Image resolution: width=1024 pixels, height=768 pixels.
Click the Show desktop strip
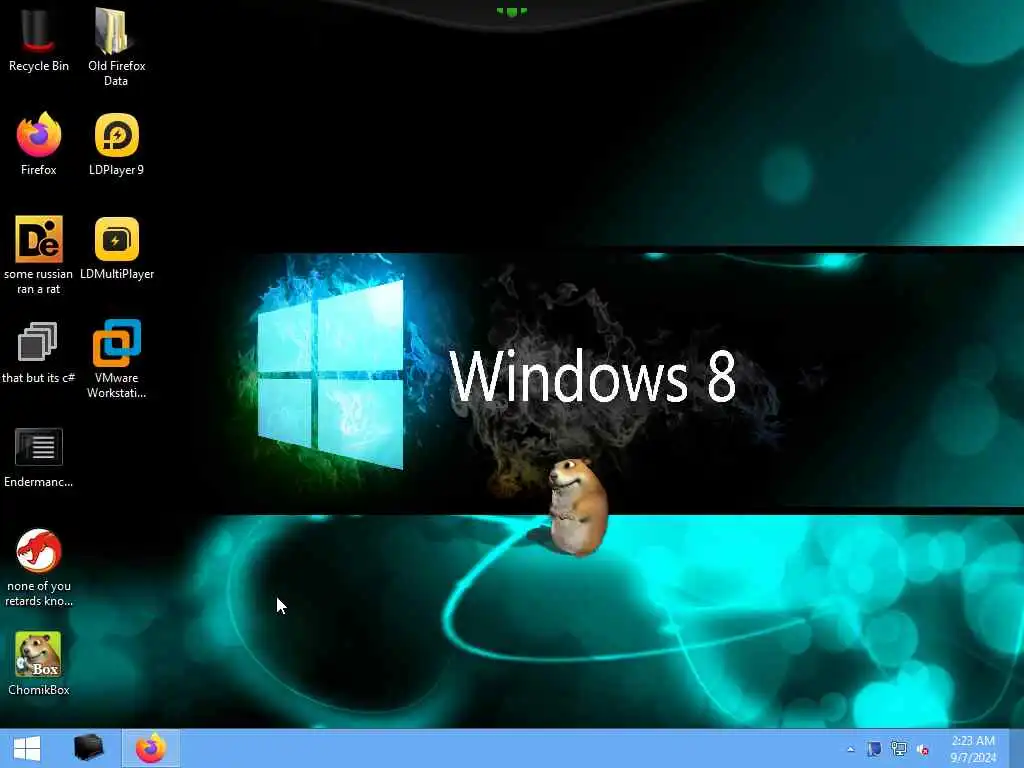click(x=1016, y=748)
